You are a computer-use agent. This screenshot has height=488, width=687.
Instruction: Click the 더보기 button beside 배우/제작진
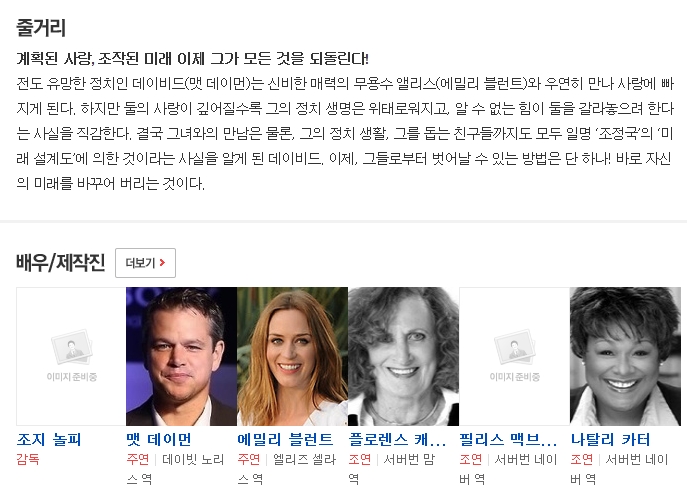click(145, 263)
